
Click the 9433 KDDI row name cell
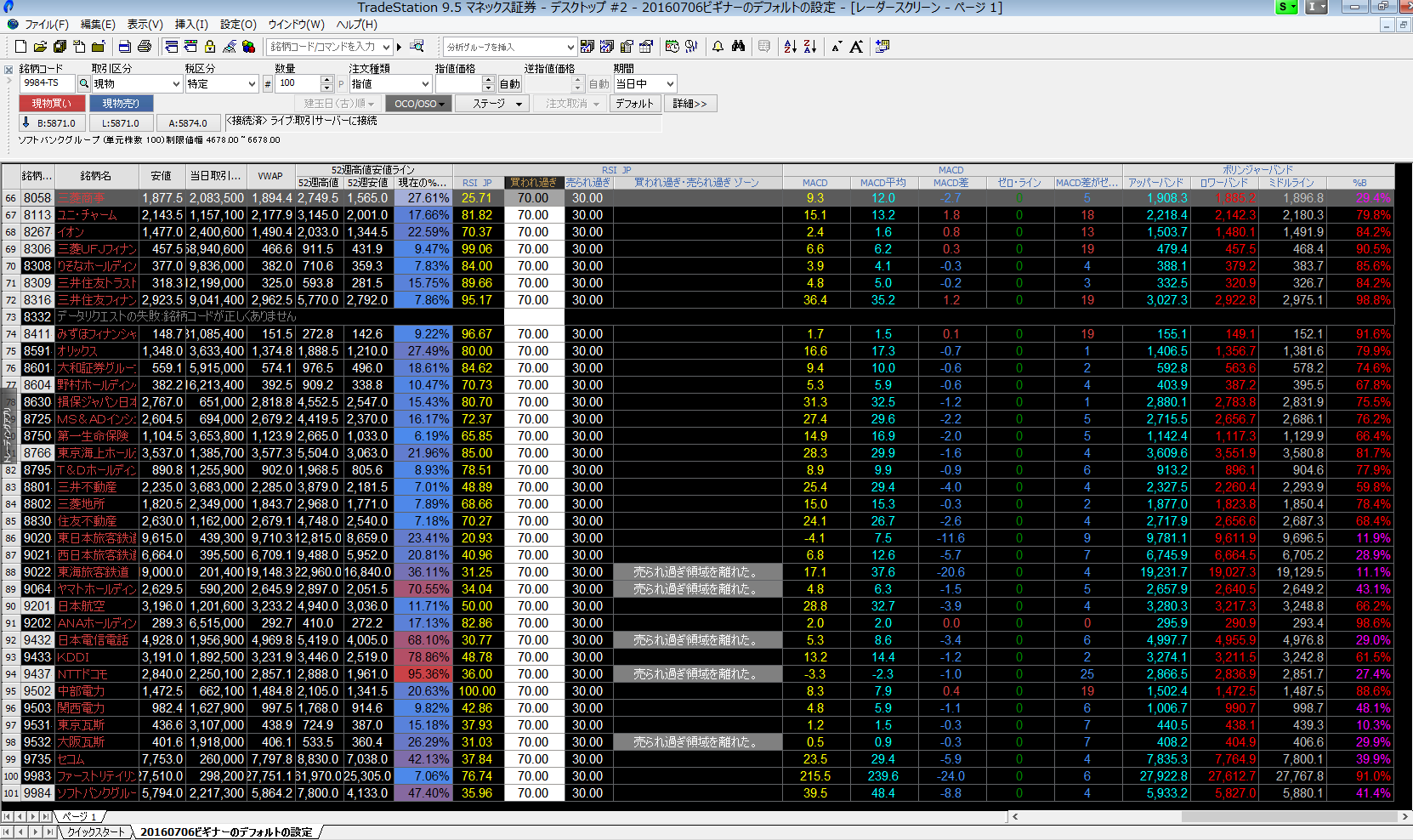pyautogui.click(x=96, y=657)
